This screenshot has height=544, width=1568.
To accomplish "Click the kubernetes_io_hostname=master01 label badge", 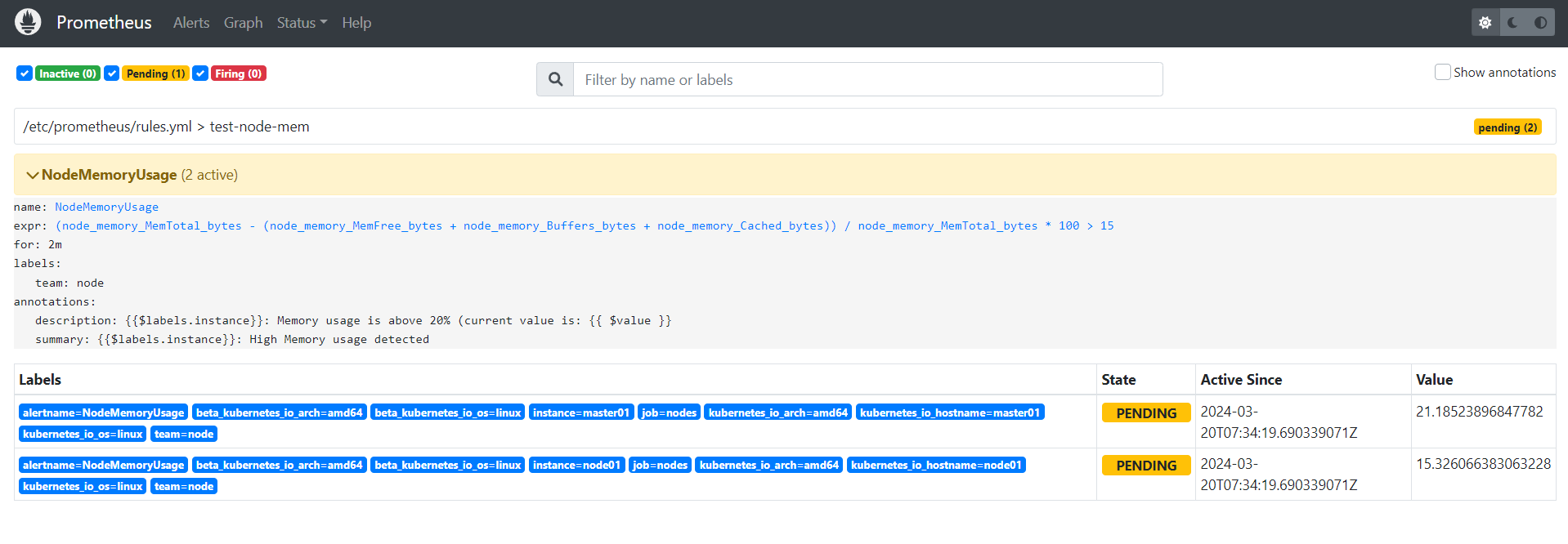I will point(950,412).
